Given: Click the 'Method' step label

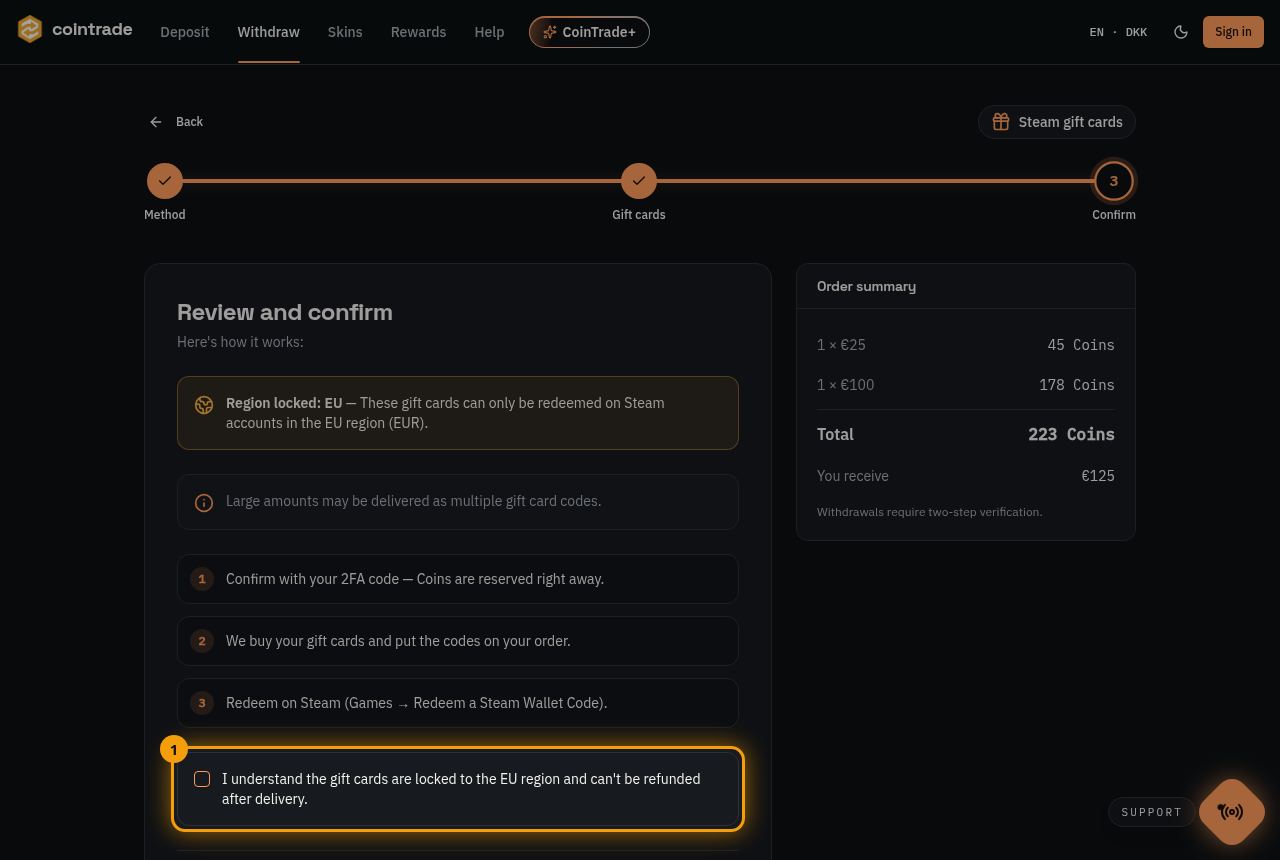Looking at the screenshot, I should tap(165, 215).
